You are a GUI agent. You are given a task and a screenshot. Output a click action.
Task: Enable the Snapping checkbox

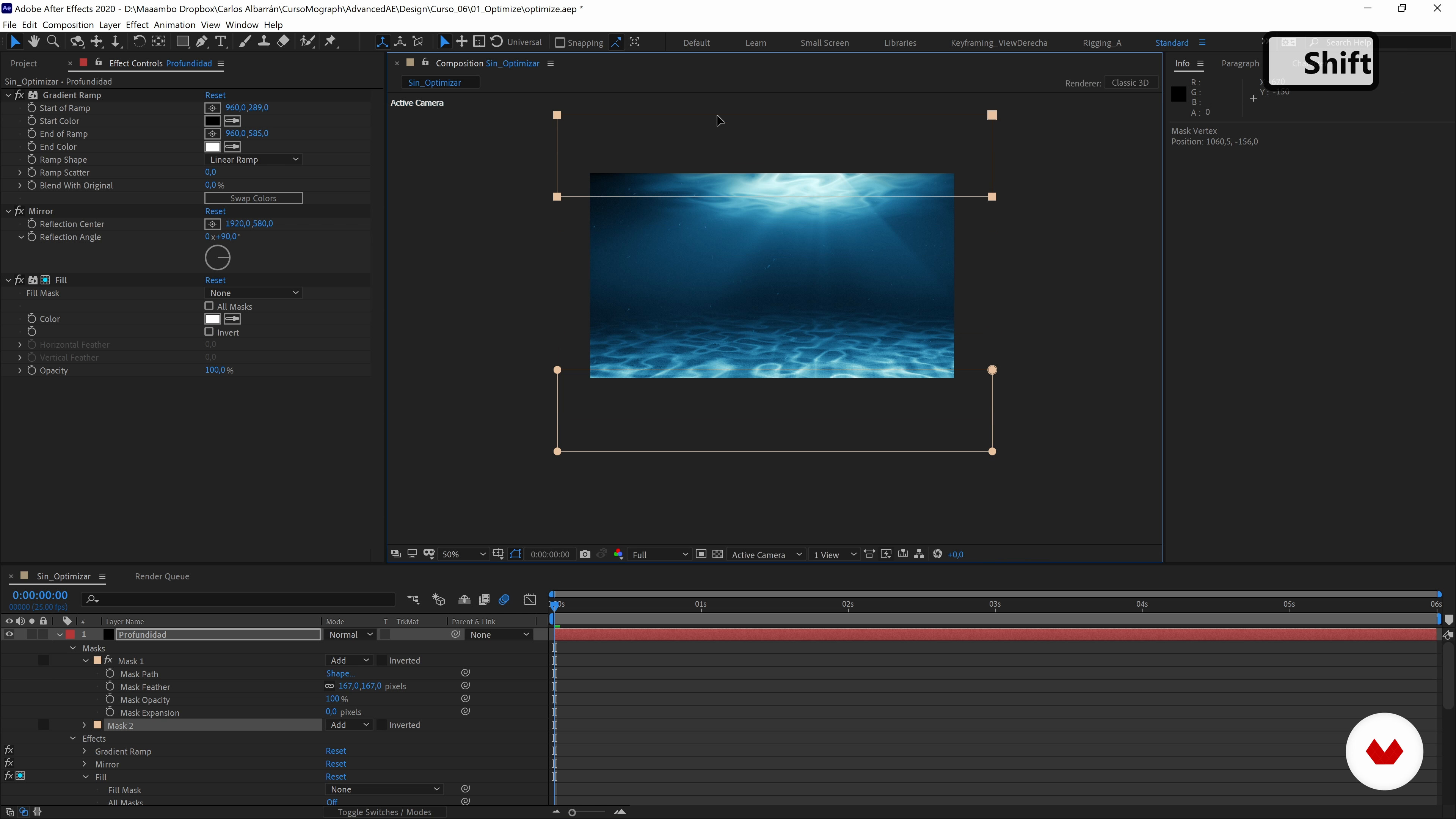[x=560, y=42]
